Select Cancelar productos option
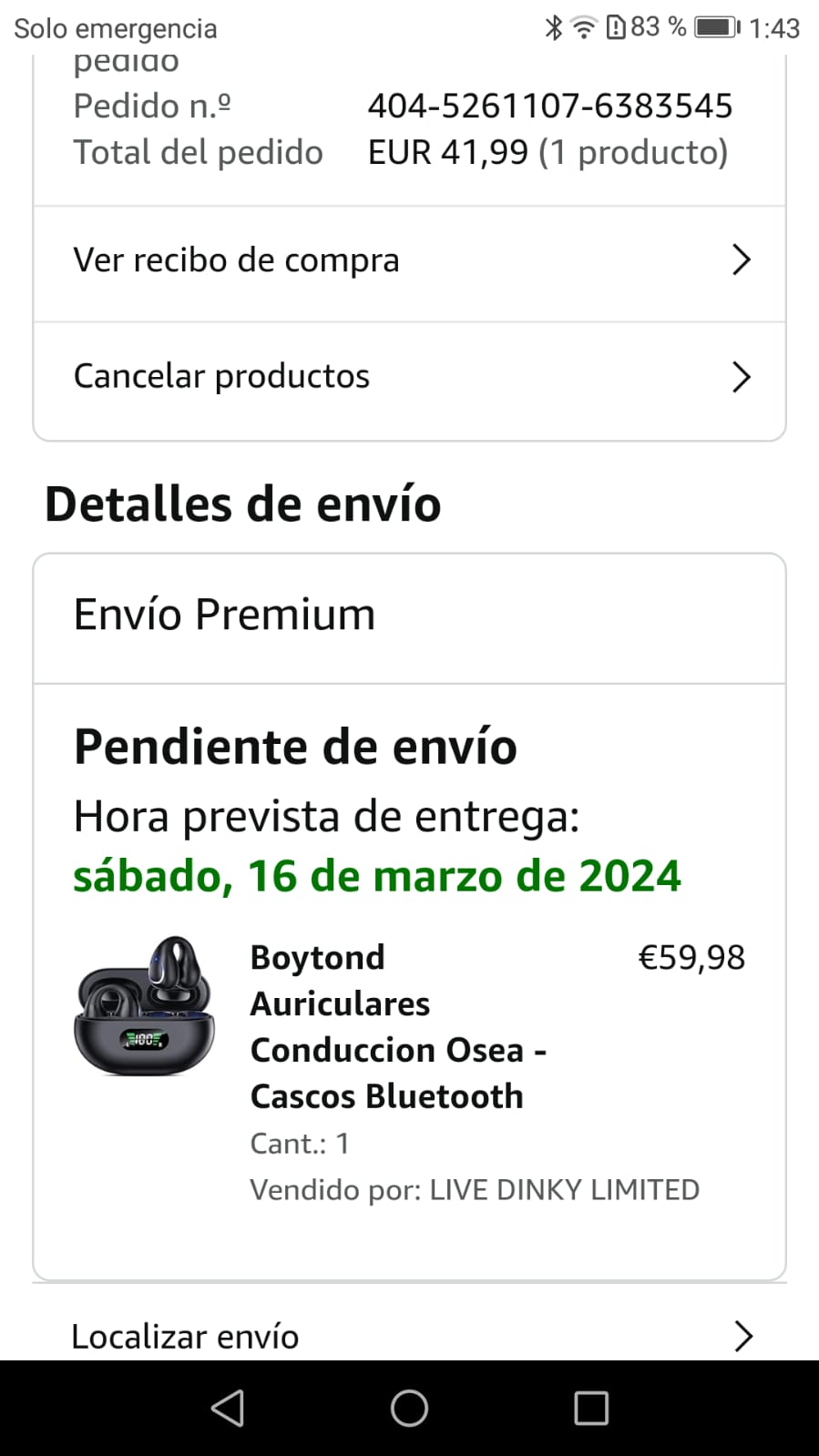Screen dimensions: 819x1456 click(x=221, y=376)
